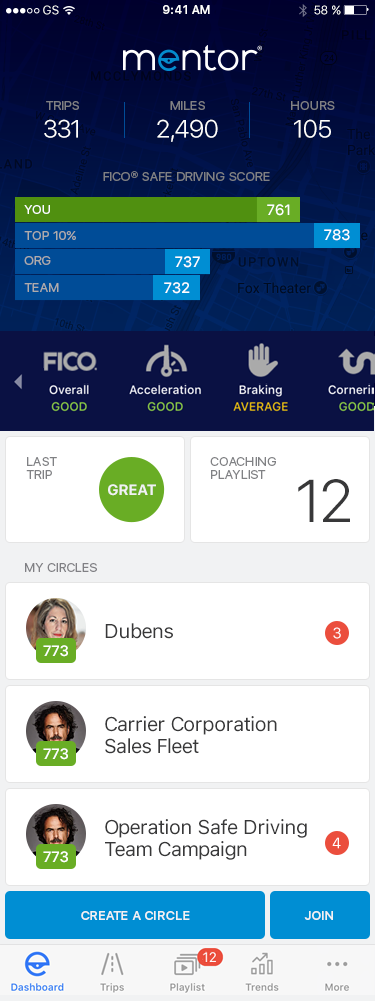Tap the FICO Overall score icon
This screenshot has width=375, height=1001.
pos(70,362)
